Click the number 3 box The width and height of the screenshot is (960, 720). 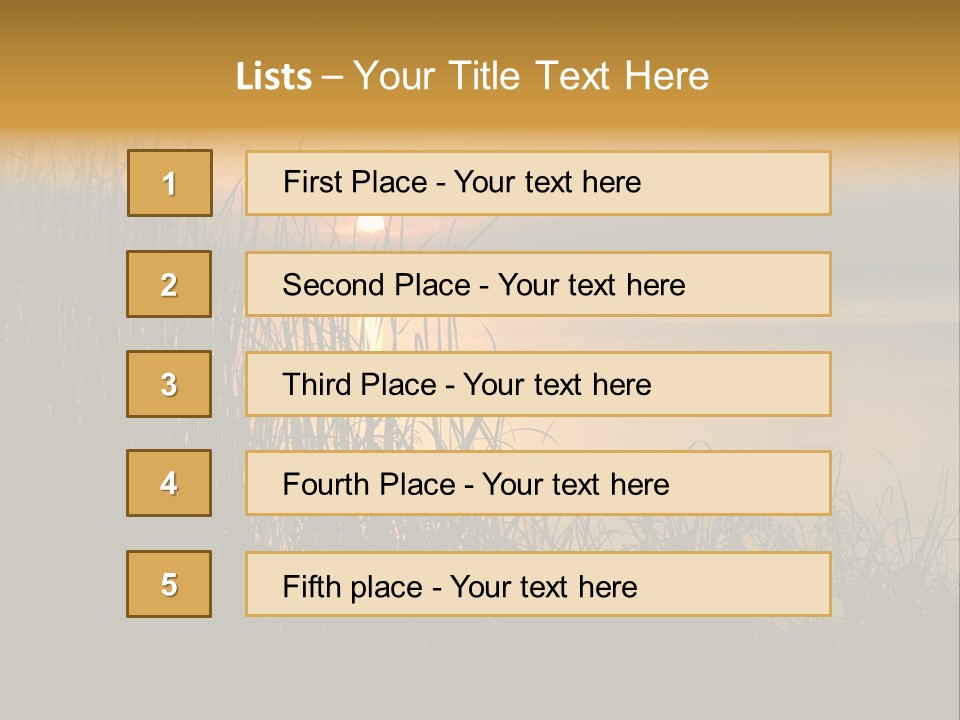tap(169, 384)
